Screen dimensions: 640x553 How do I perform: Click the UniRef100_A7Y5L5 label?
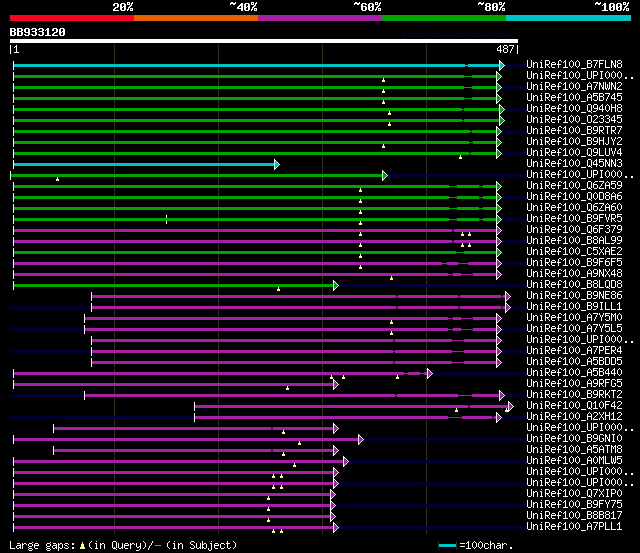574,329
